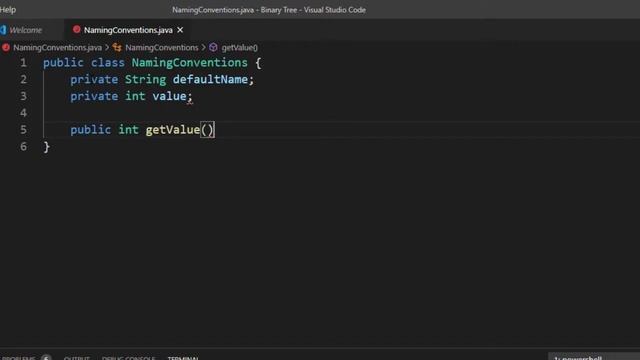This screenshot has height=360, width=640.
Task: Switch to the Welcome tab
Action: (25, 30)
